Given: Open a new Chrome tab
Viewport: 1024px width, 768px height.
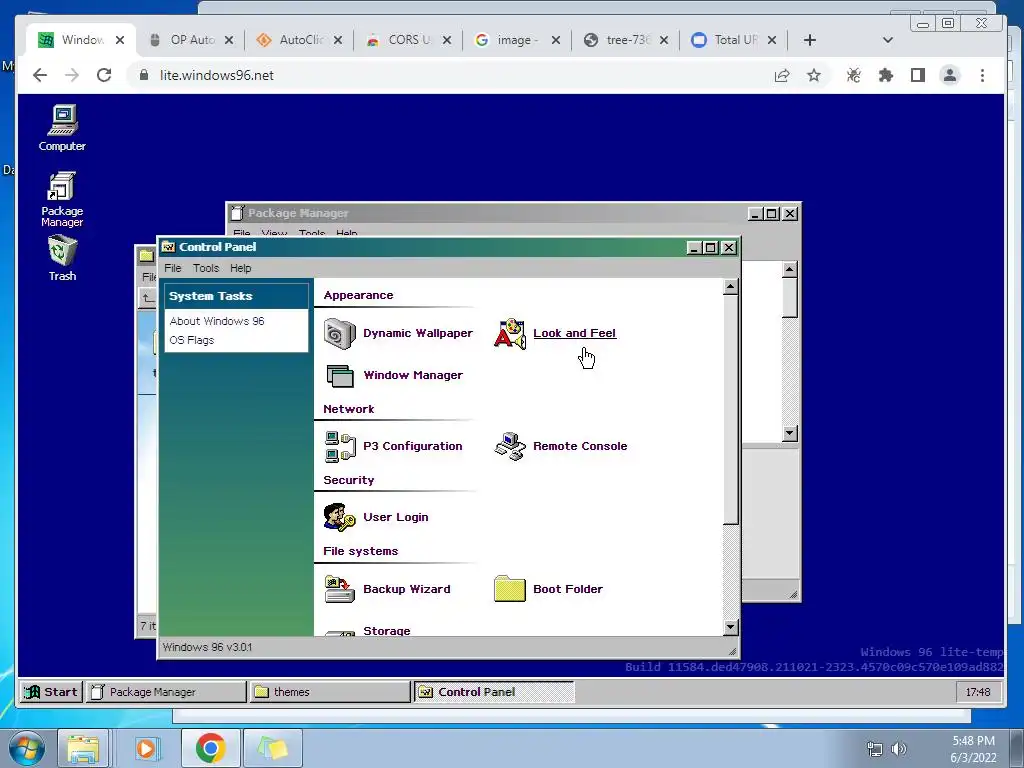Looking at the screenshot, I should click(x=810, y=40).
